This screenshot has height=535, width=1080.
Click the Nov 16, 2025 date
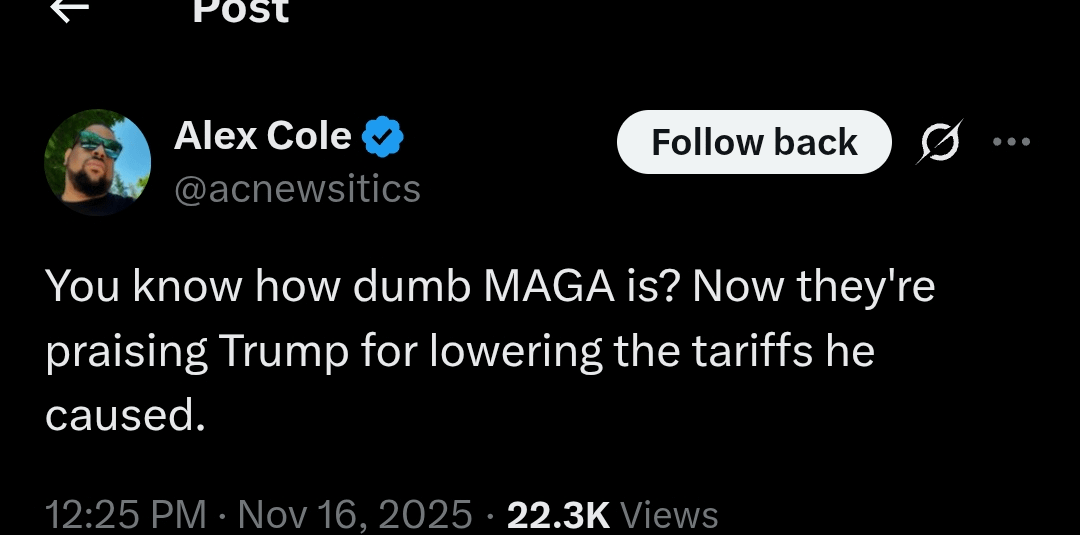pos(355,514)
